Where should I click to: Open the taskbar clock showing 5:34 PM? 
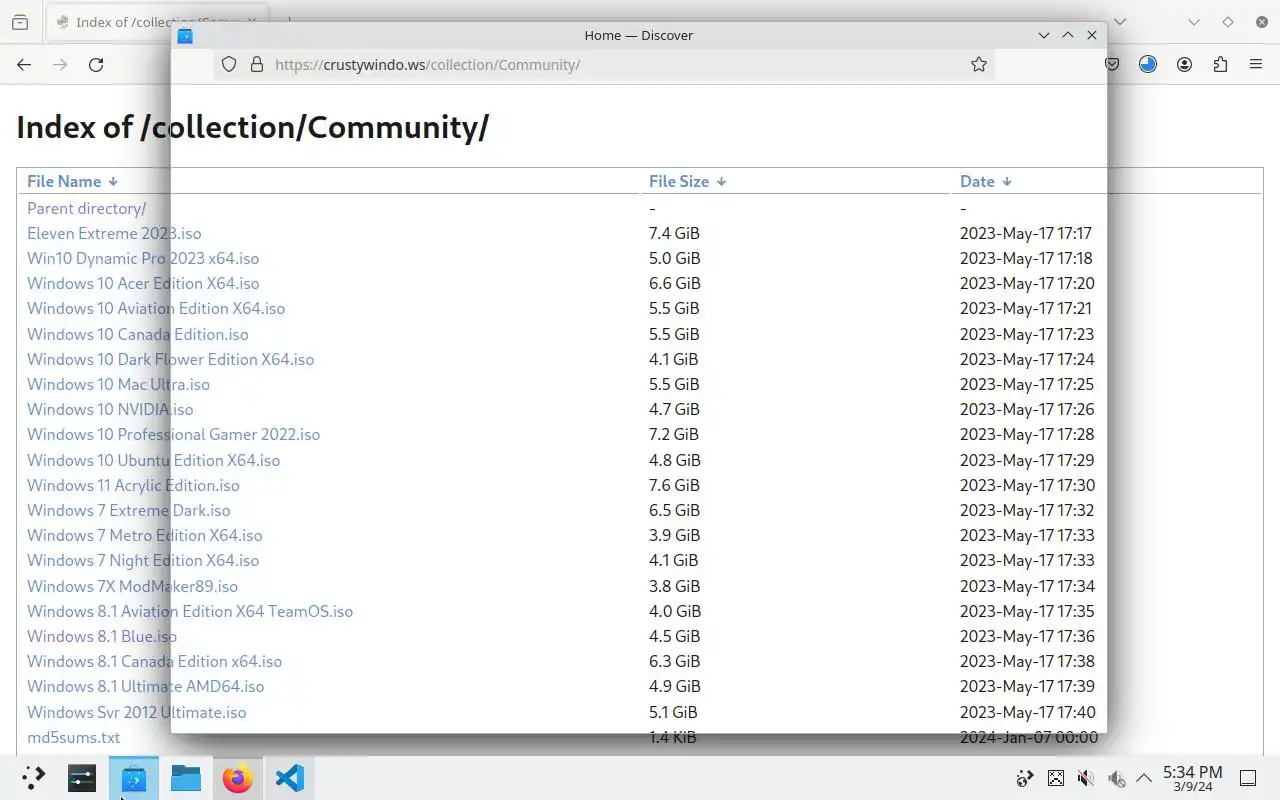point(1192,778)
